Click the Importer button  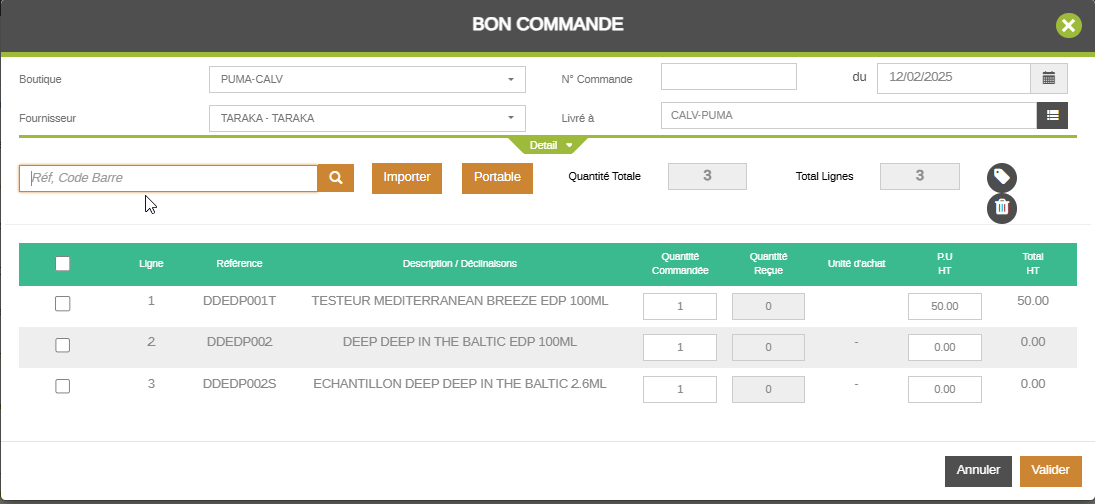tap(407, 178)
